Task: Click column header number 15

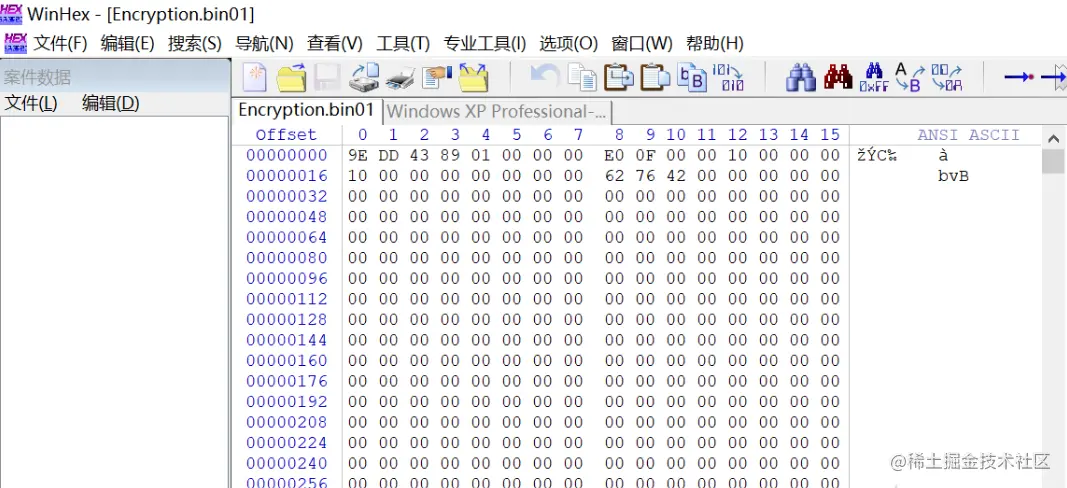Action: tap(830, 135)
